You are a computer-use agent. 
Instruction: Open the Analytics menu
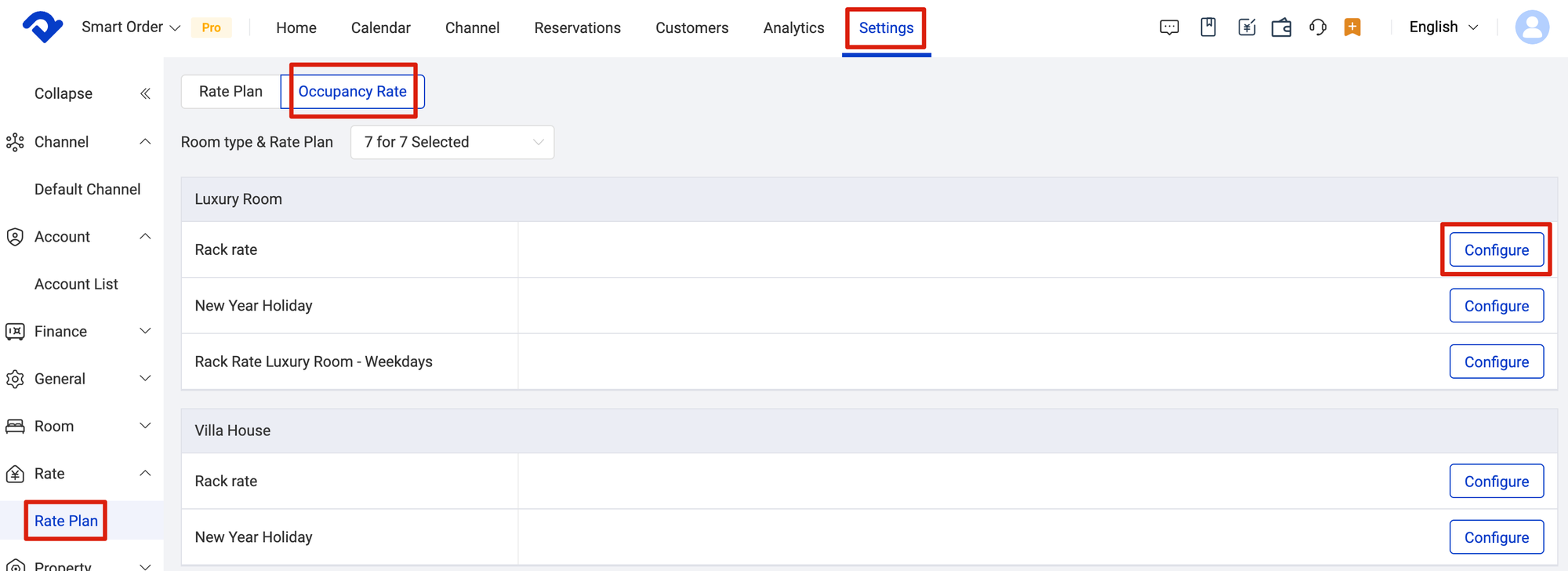click(793, 28)
